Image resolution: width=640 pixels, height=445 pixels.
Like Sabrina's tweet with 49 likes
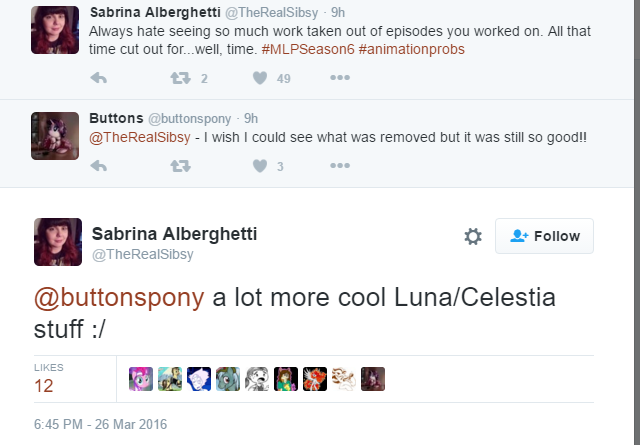point(261,78)
